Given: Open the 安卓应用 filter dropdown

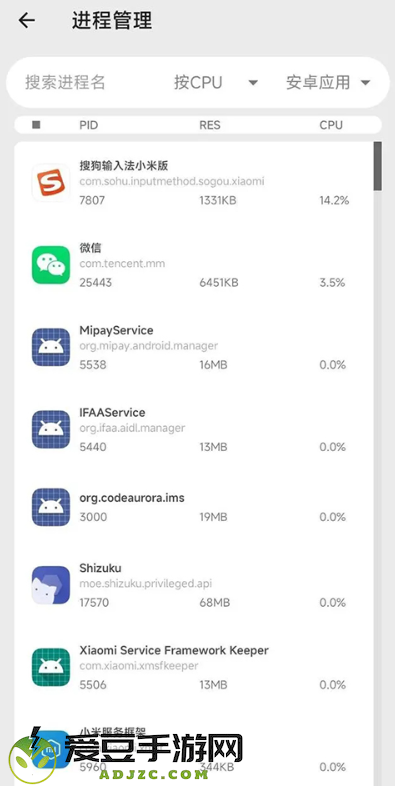Looking at the screenshot, I should click(328, 82).
